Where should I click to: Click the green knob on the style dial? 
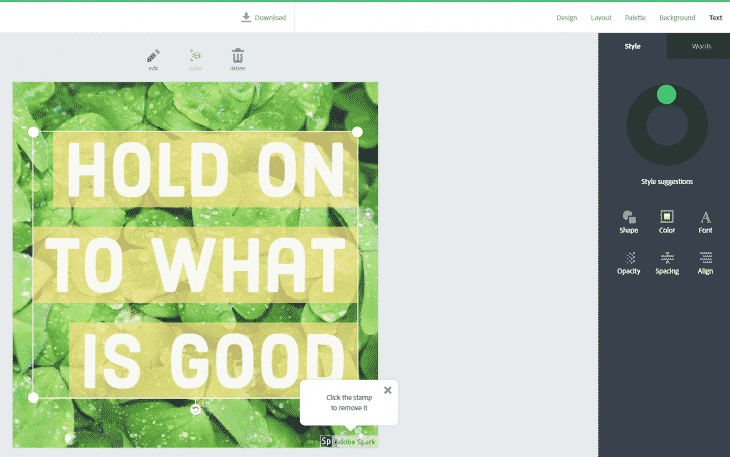click(x=667, y=94)
